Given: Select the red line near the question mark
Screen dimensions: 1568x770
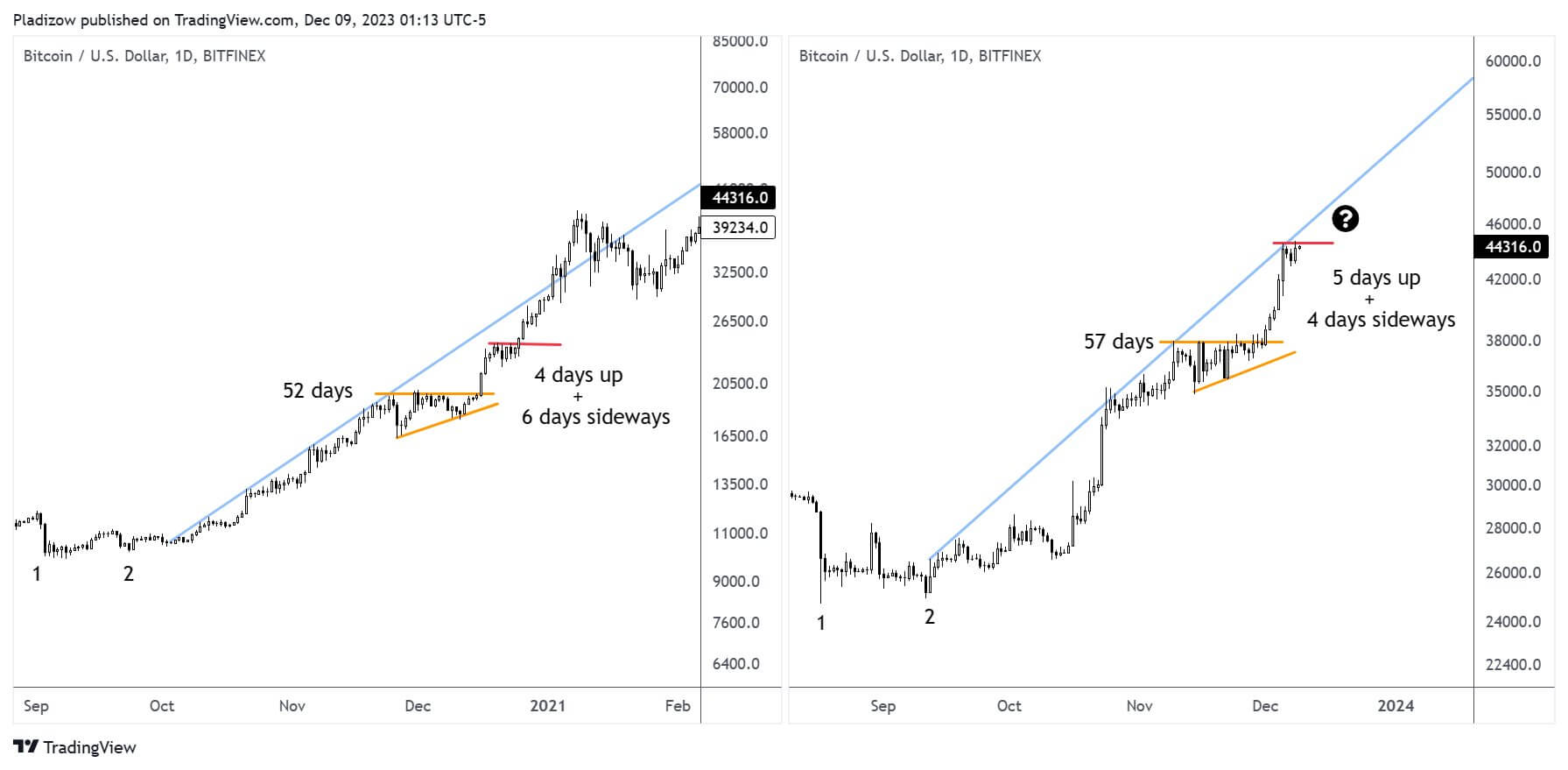Looking at the screenshot, I should click(x=1304, y=243).
